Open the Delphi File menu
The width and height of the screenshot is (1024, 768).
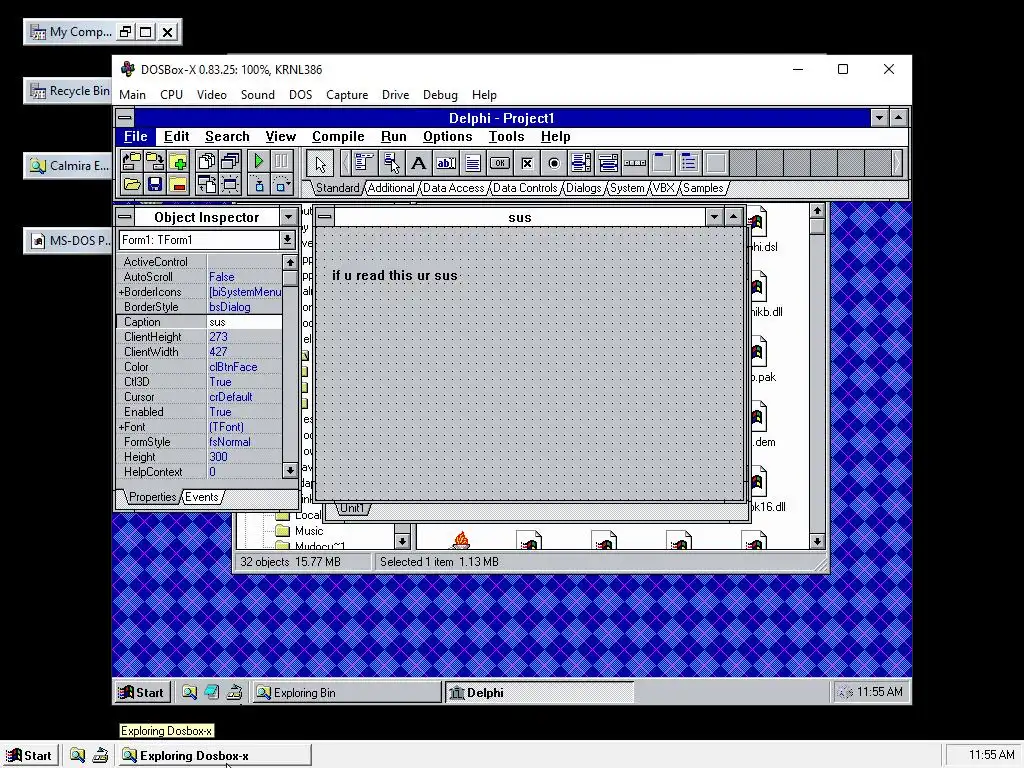pos(136,136)
